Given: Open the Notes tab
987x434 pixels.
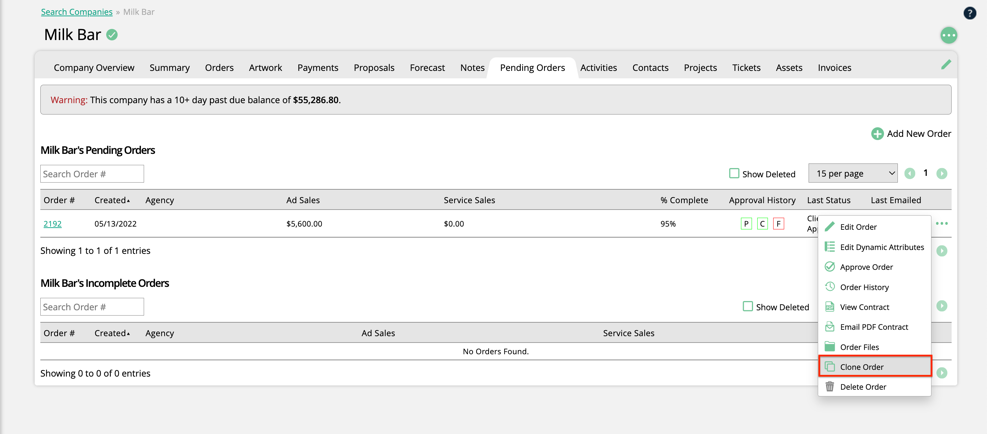Looking at the screenshot, I should pyautogui.click(x=472, y=67).
